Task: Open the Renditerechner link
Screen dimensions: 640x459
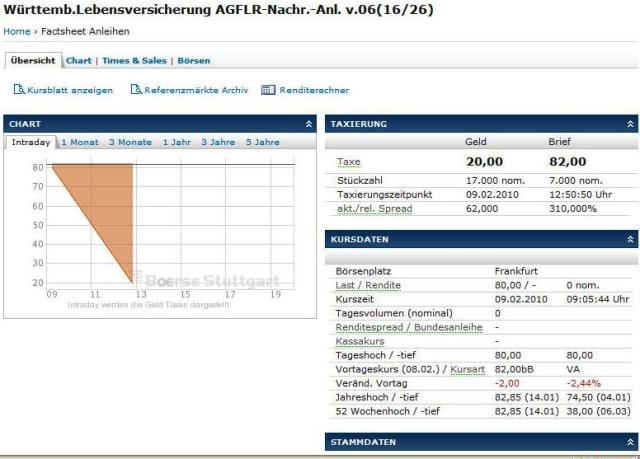Action: point(314,90)
